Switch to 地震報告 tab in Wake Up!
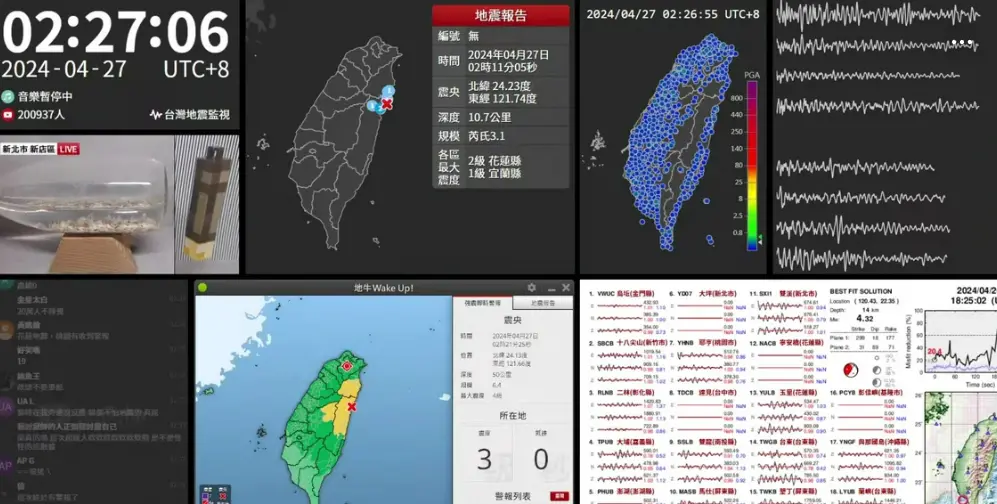Image resolution: width=997 pixels, height=504 pixels. coord(542,303)
